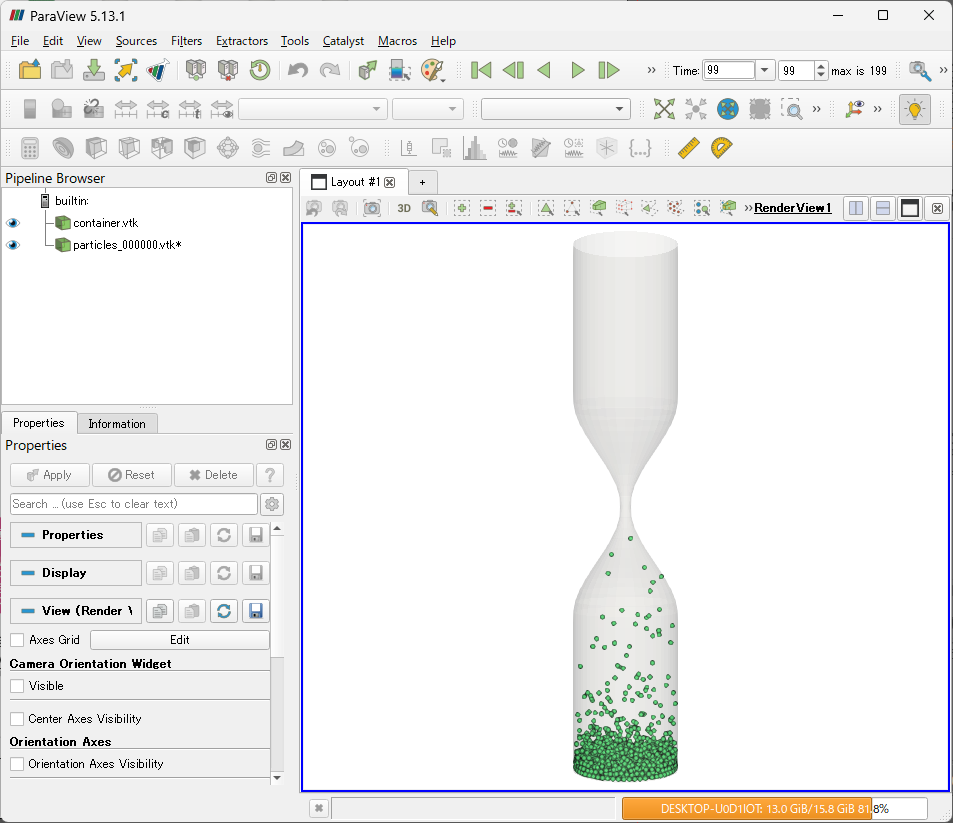Open the Filters menu
Viewport: 953px width, 823px height.
tap(186, 41)
